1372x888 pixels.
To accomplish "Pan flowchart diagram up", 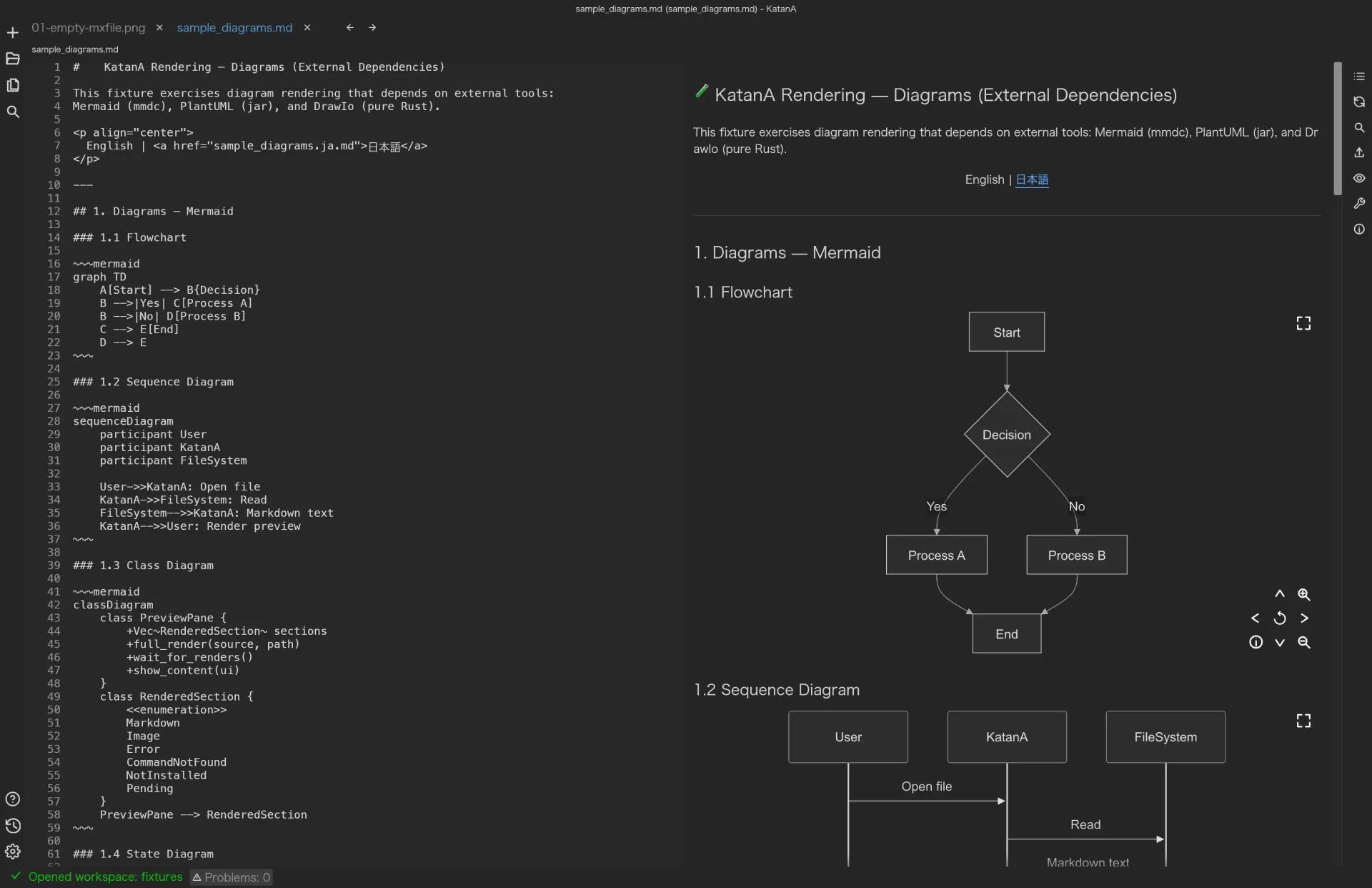I will [1280, 594].
